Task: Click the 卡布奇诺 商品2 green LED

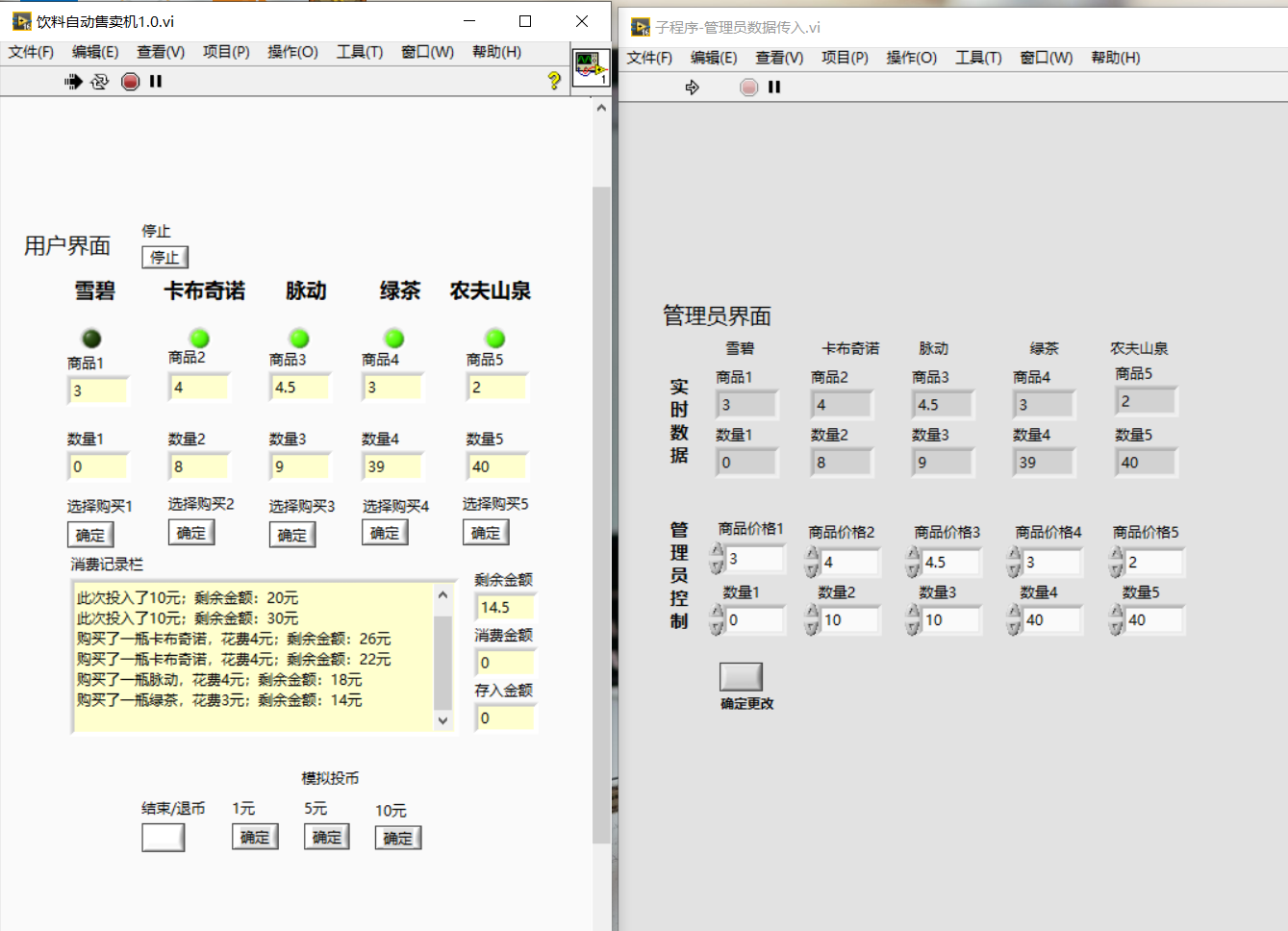Action: point(199,339)
